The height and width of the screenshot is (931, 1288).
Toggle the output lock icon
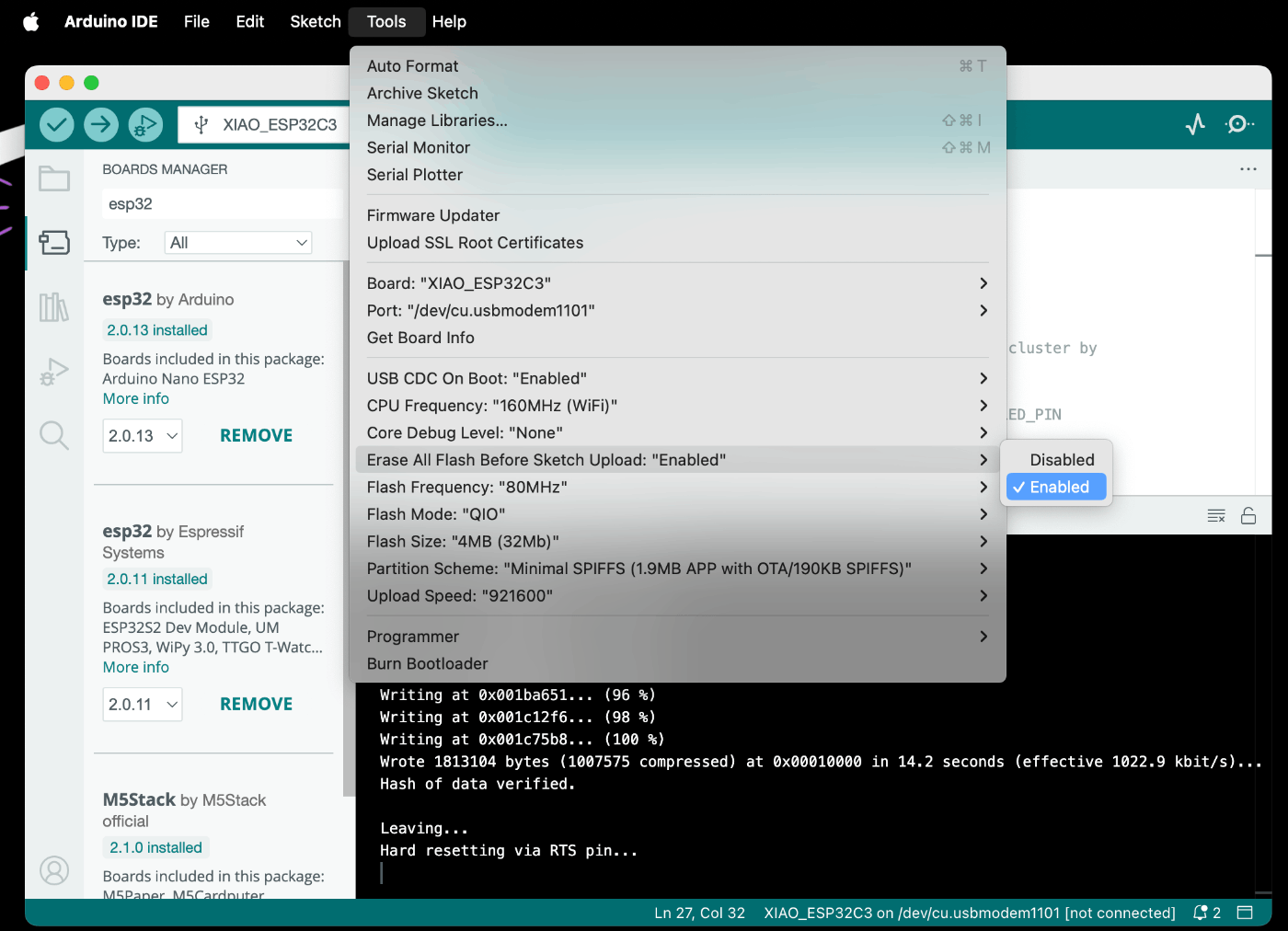pyautogui.click(x=1248, y=516)
